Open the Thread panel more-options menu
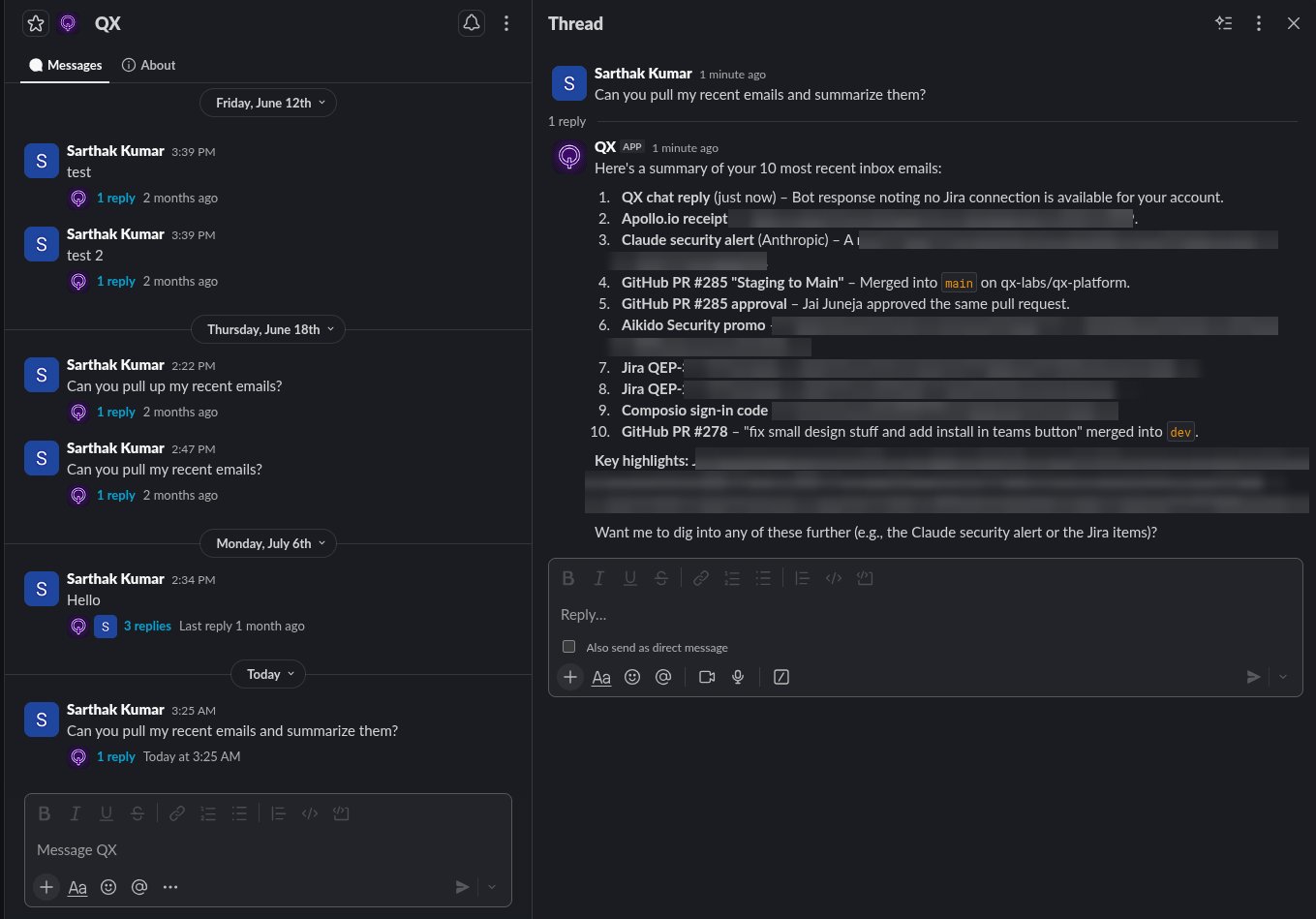1316x919 pixels. [x=1259, y=23]
